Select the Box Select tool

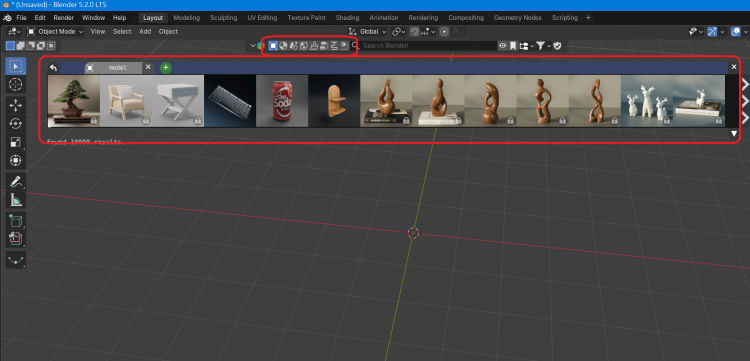16,66
